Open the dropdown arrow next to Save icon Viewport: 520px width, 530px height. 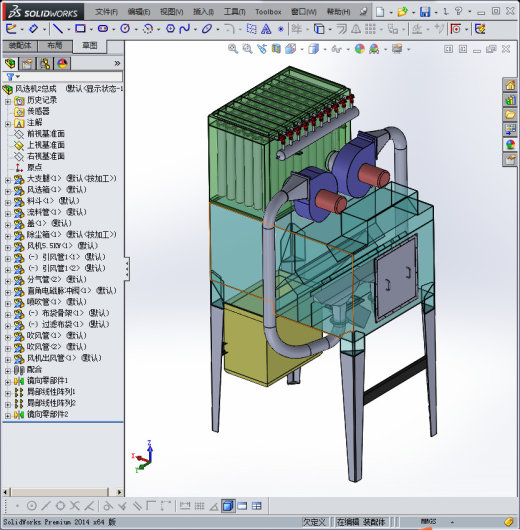[x=436, y=13]
